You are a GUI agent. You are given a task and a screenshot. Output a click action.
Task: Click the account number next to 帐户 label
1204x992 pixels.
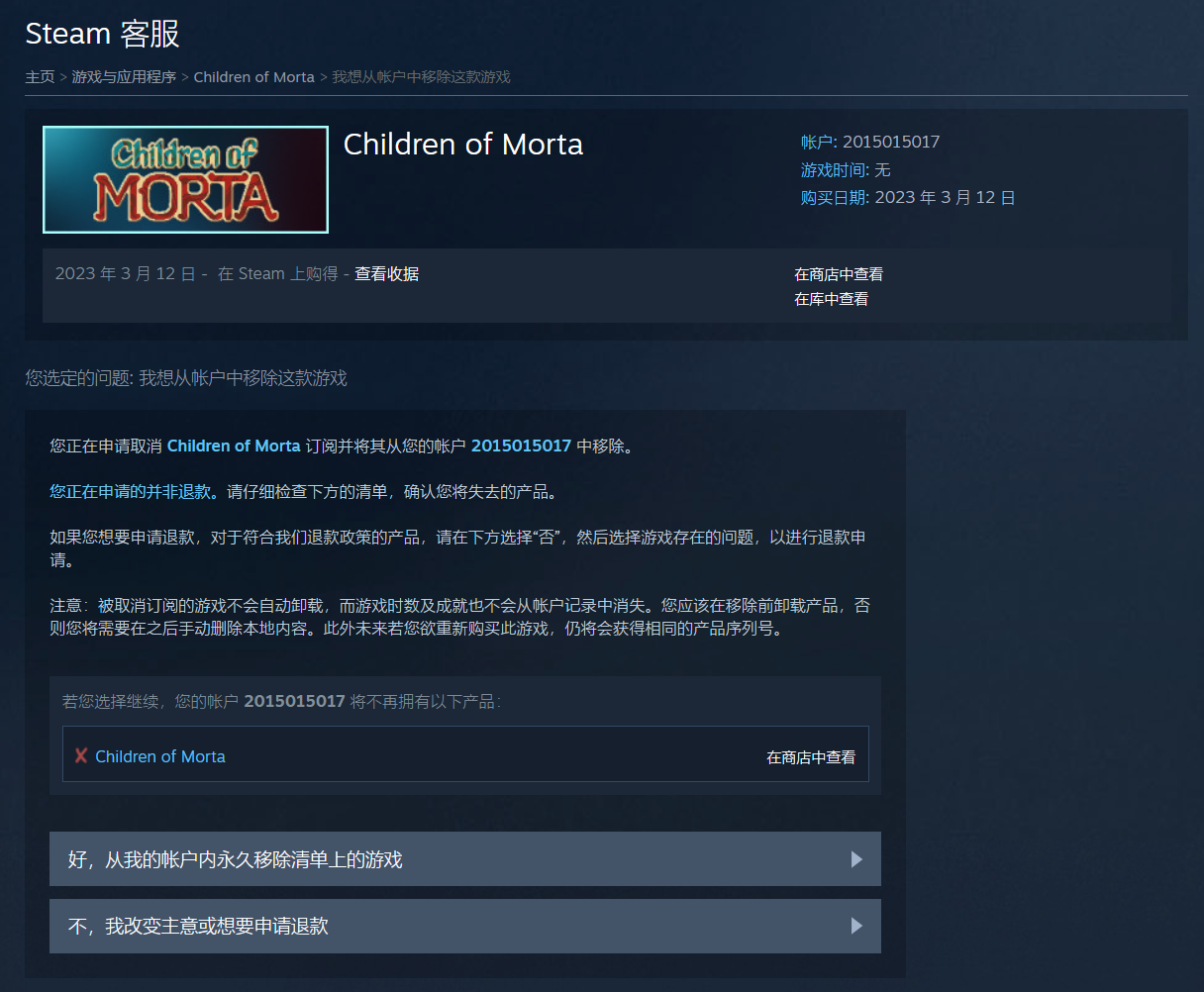tap(890, 142)
